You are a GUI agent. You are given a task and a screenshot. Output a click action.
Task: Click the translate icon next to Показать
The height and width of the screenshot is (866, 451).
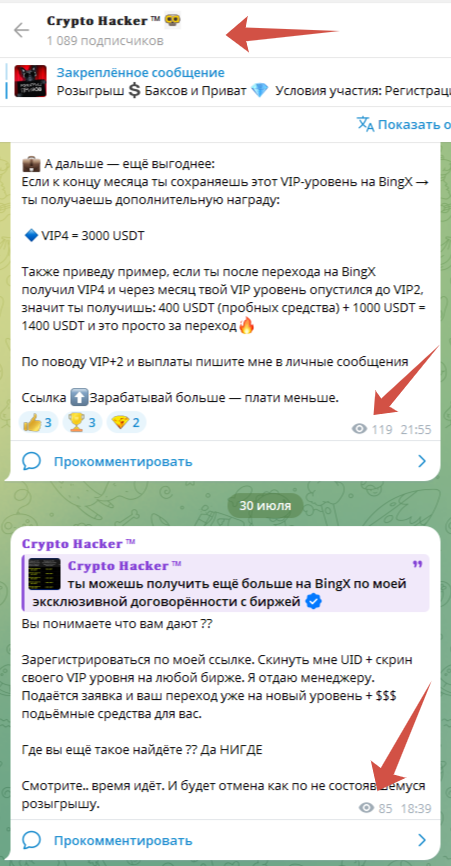(x=365, y=124)
